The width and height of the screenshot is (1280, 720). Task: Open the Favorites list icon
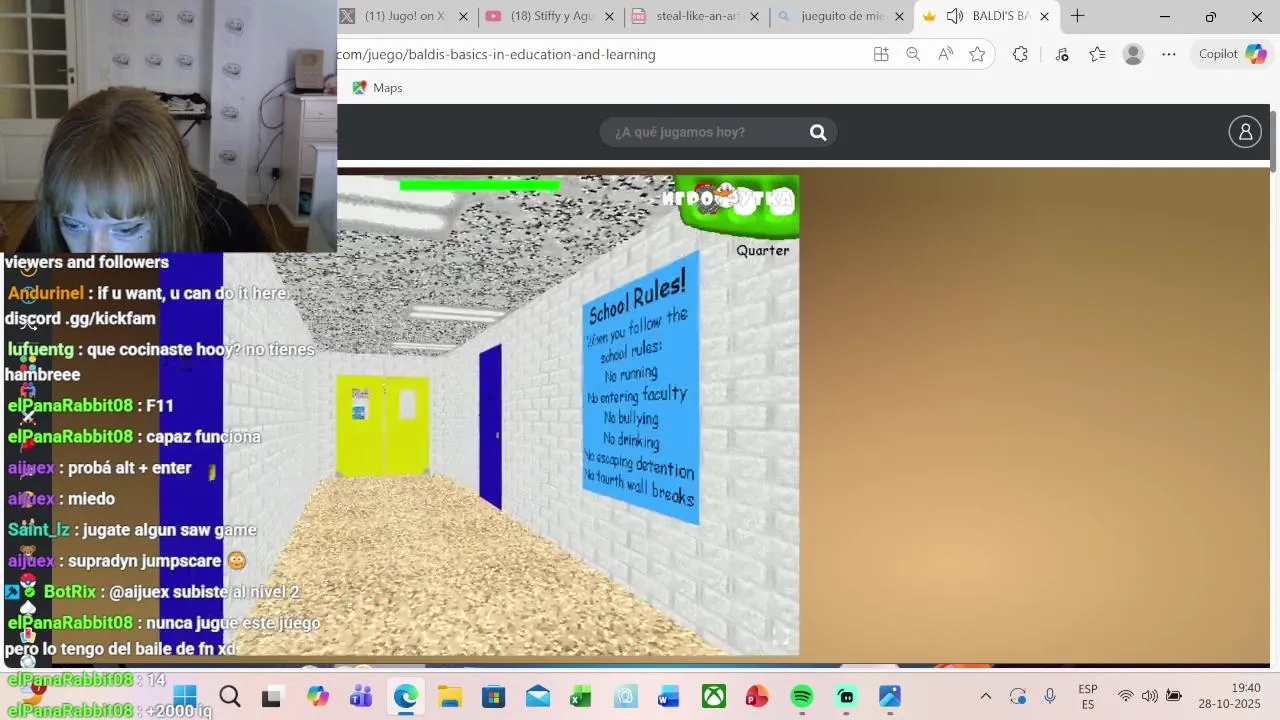1097,54
